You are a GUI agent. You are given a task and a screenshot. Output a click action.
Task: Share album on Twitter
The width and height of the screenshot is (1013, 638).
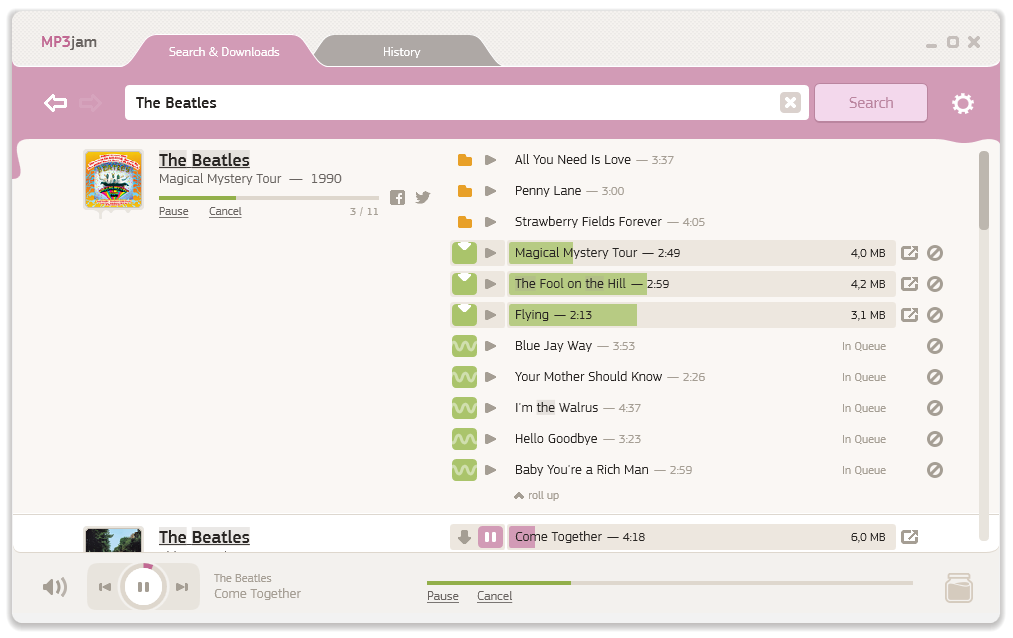(x=423, y=198)
